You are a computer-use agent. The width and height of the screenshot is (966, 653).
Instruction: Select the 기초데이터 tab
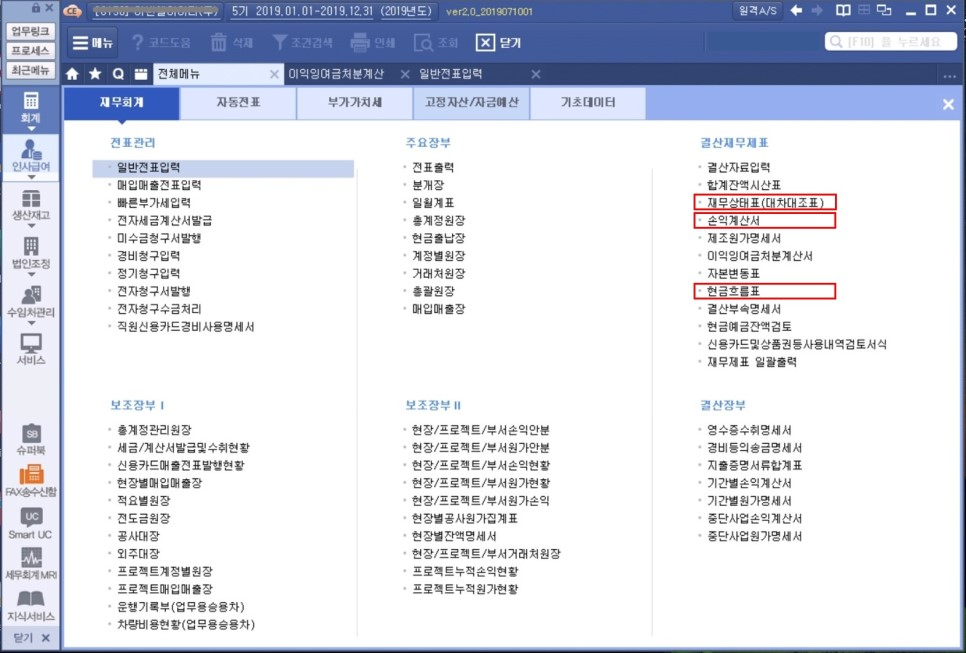tap(588, 103)
